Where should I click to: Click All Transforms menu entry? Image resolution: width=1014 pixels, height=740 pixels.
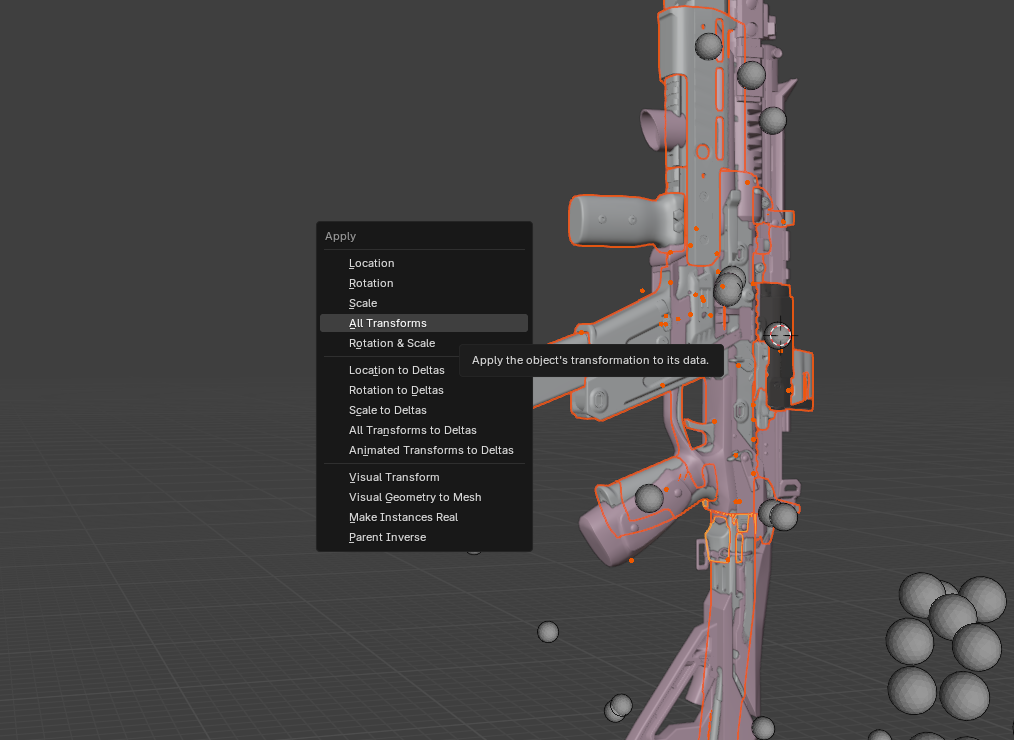pos(388,323)
